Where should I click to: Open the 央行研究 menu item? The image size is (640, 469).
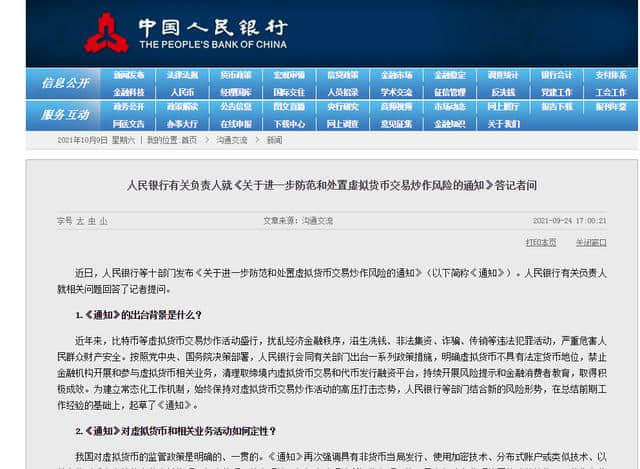[x=342, y=107]
